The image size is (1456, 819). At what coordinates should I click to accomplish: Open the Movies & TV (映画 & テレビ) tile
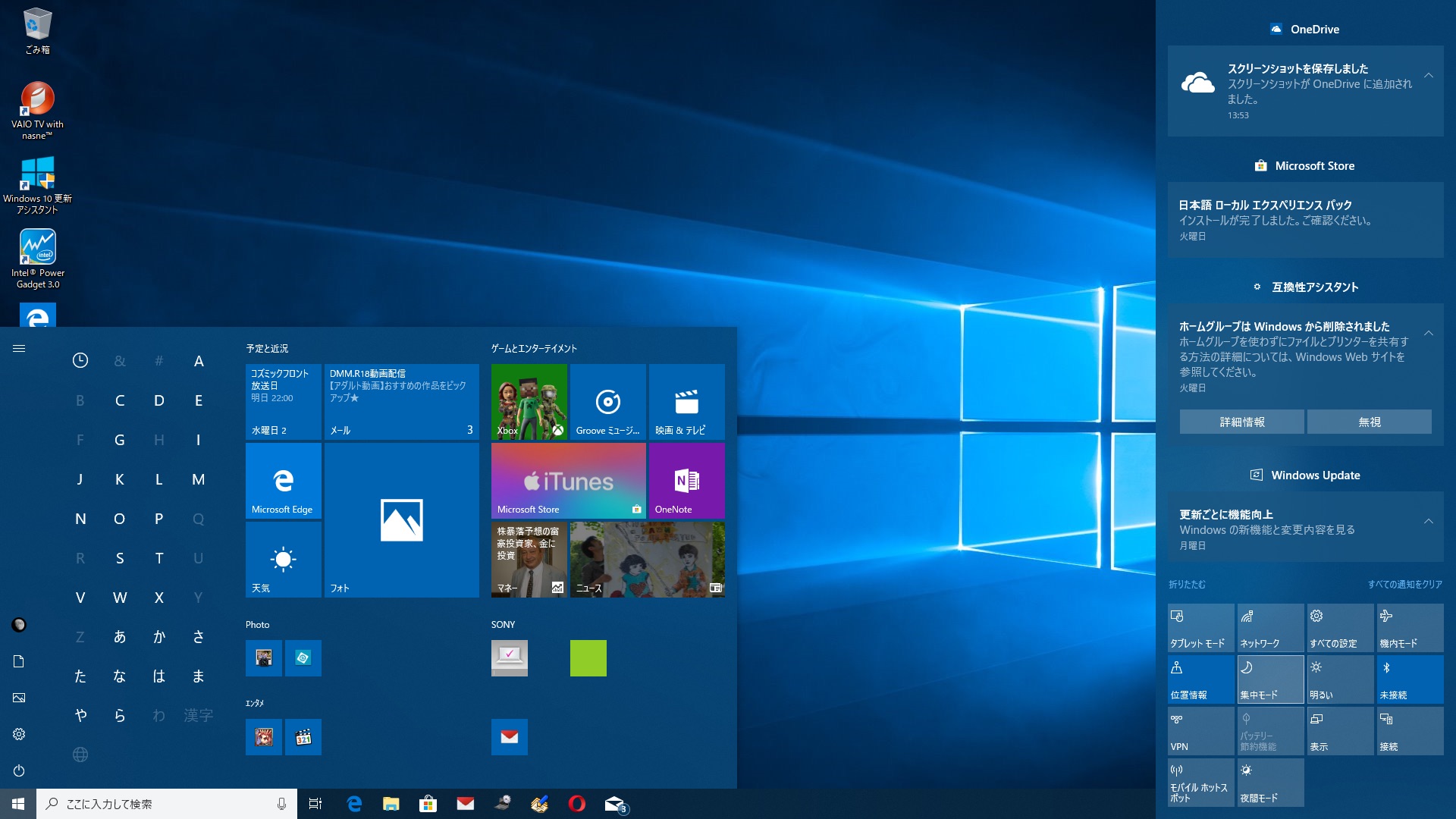point(686,402)
